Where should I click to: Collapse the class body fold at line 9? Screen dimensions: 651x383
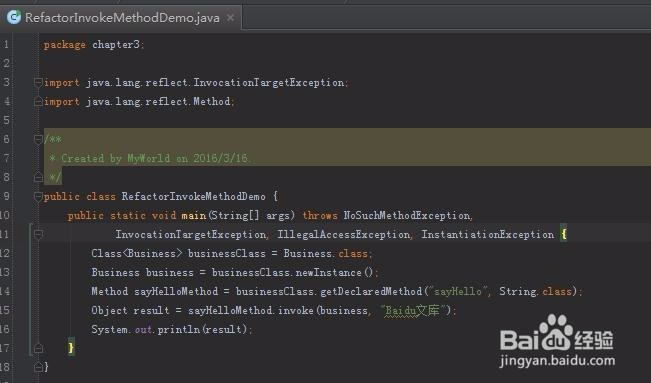coord(38,196)
